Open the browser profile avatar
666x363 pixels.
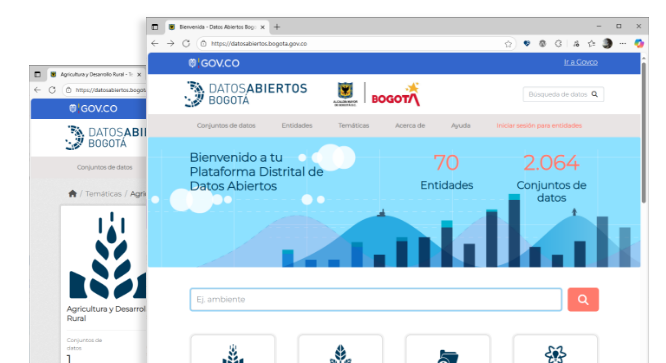tap(607, 43)
